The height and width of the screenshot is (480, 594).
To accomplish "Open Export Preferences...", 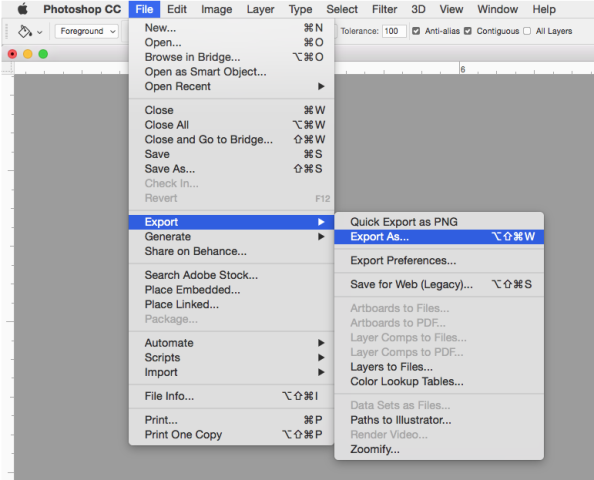I will coord(439,261).
